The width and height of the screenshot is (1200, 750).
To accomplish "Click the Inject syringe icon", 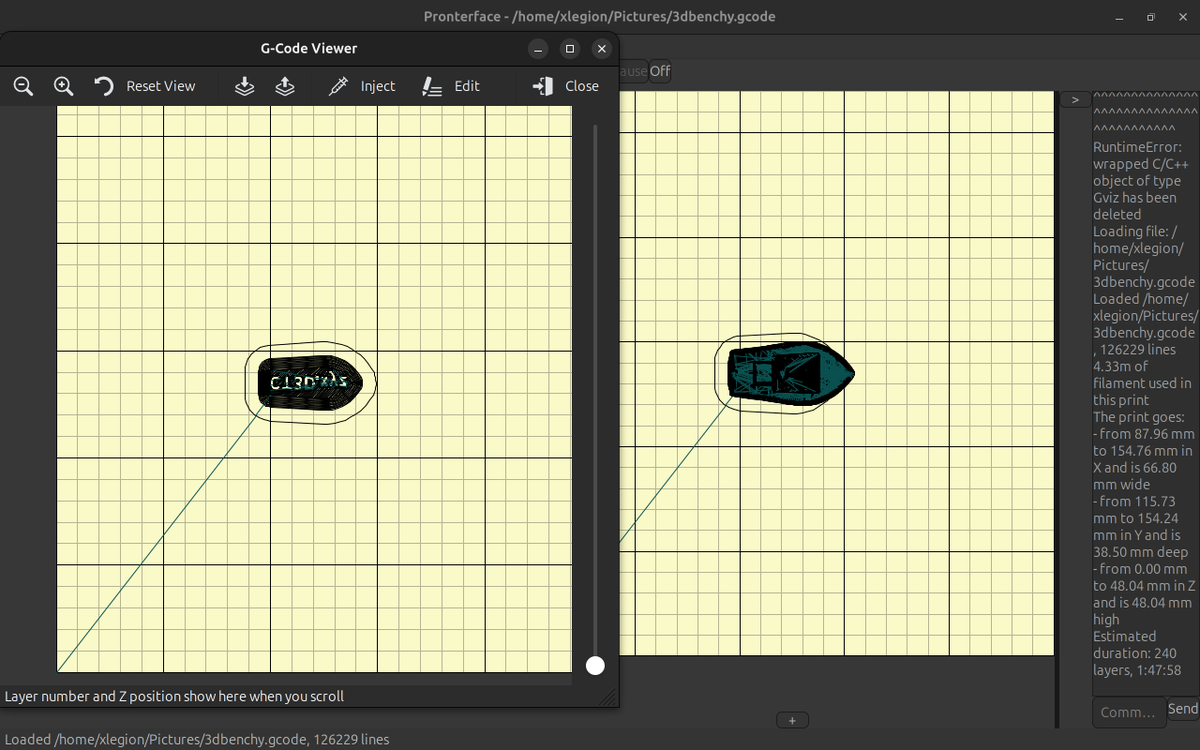I will click(338, 86).
